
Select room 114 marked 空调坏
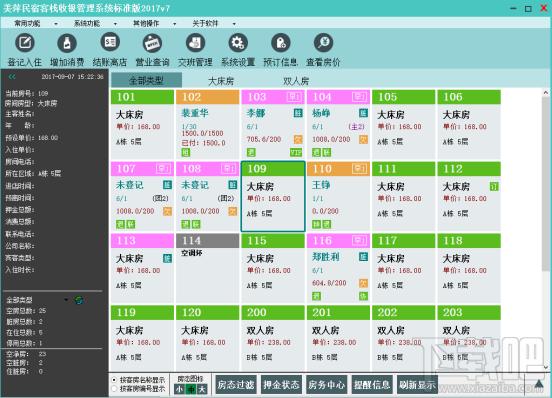click(208, 268)
